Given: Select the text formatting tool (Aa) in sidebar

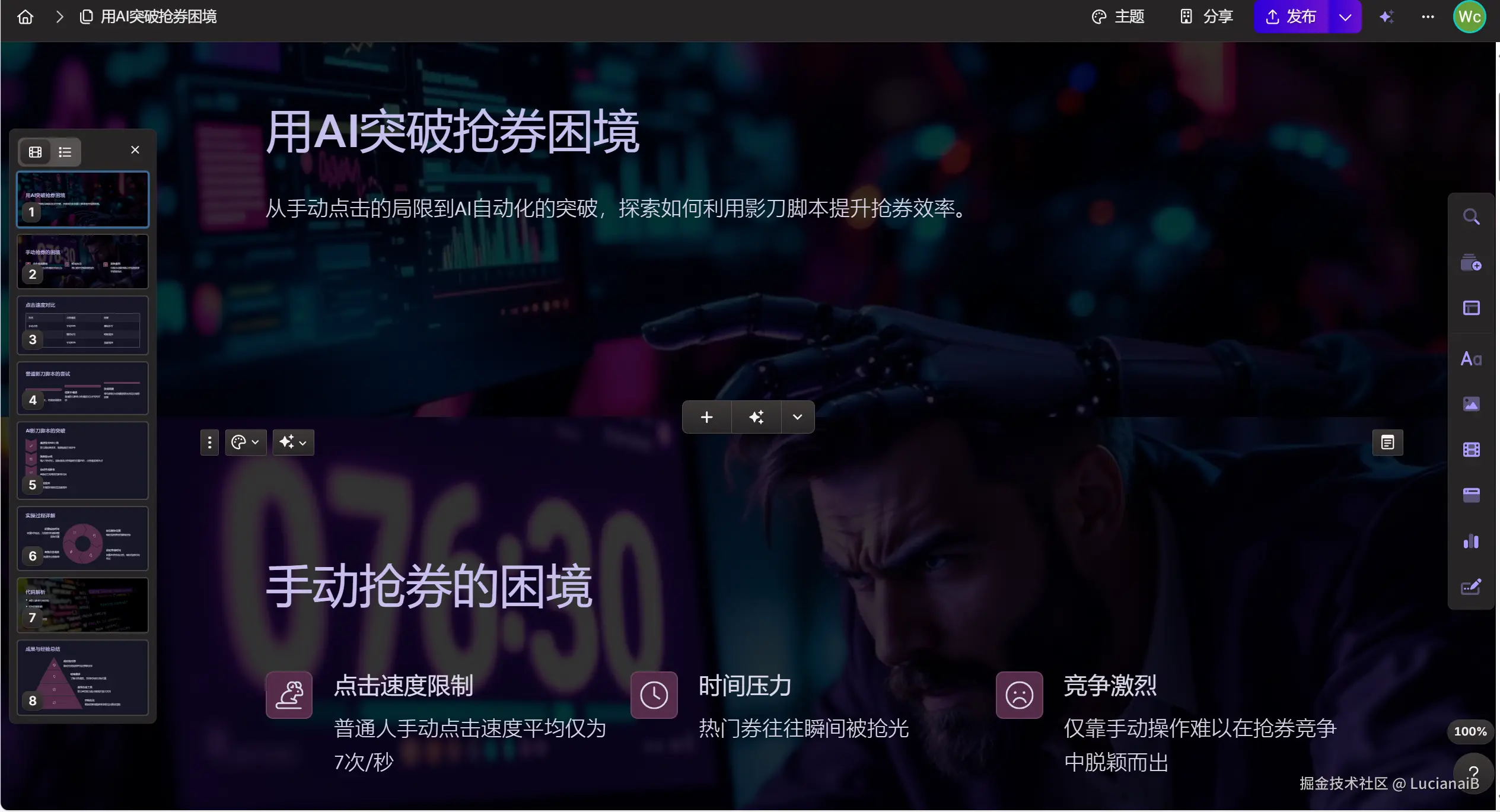Looking at the screenshot, I should (1472, 359).
